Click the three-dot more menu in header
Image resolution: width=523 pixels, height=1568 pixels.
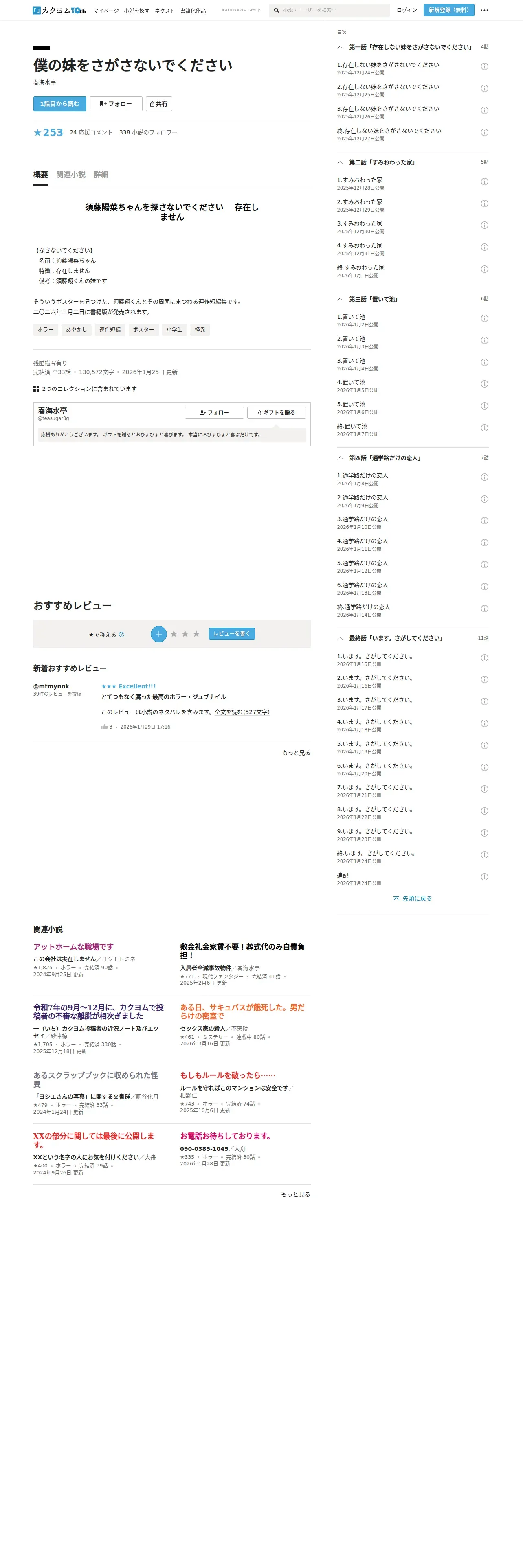tap(484, 10)
